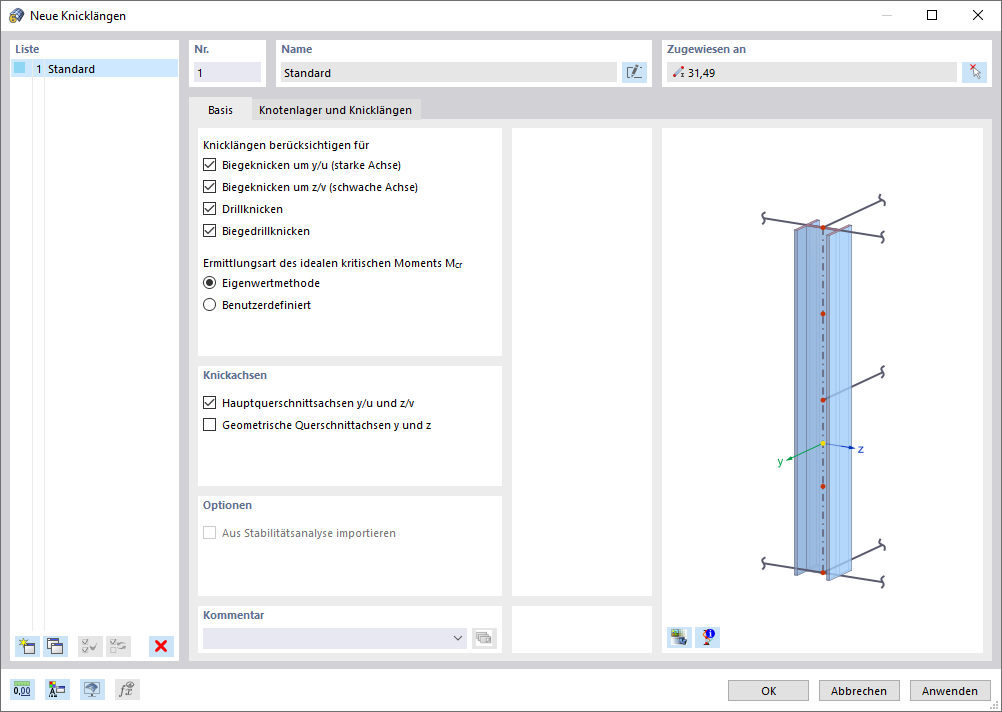Open units and decimals 0,00 icon
Screen dimensions: 1002x712
click(22, 690)
